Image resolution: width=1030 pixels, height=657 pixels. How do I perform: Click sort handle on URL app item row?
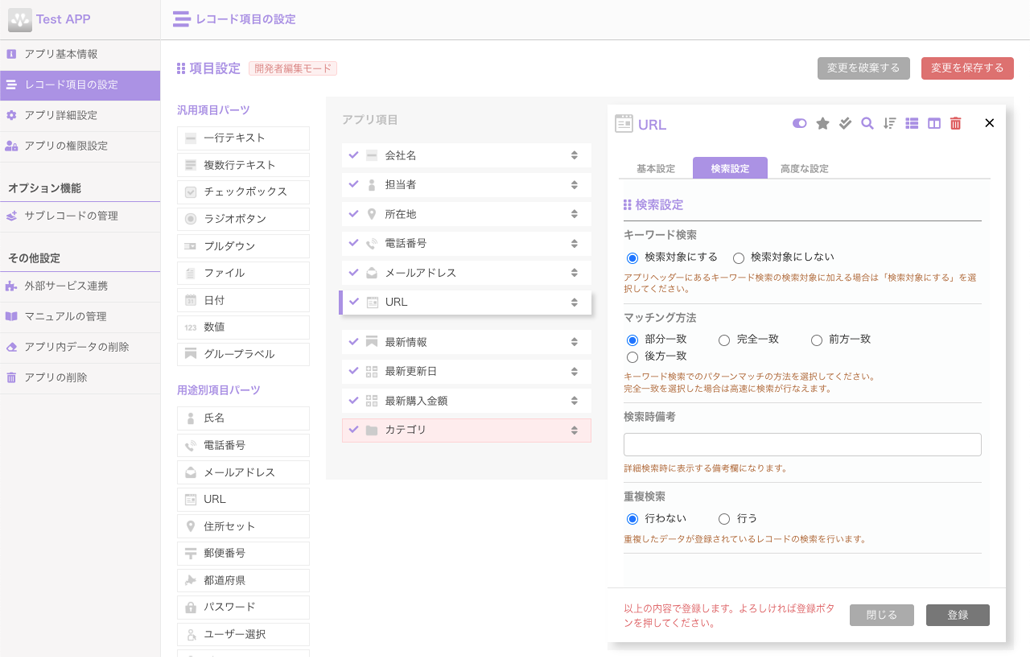pyautogui.click(x=574, y=302)
